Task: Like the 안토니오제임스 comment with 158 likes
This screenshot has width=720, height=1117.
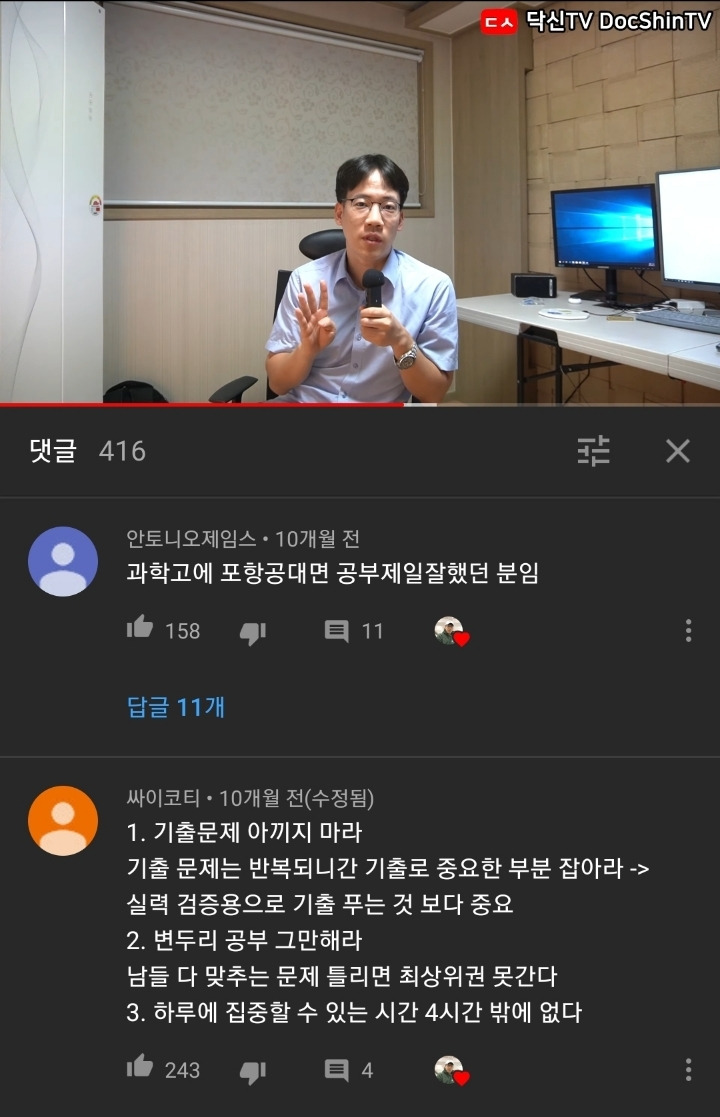Action: pyautogui.click(x=140, y=628)
